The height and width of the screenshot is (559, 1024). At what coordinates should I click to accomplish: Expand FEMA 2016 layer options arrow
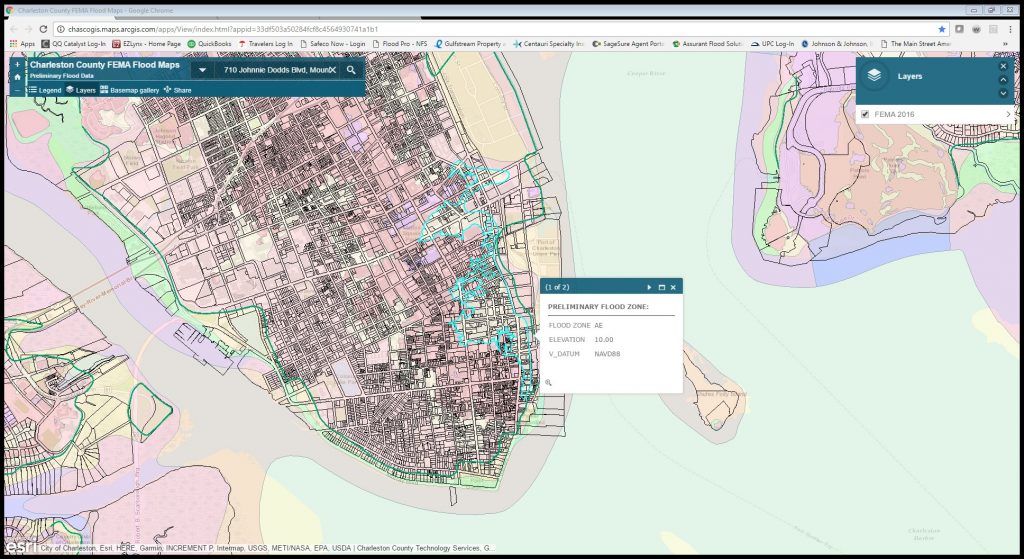coord(1008,114)
